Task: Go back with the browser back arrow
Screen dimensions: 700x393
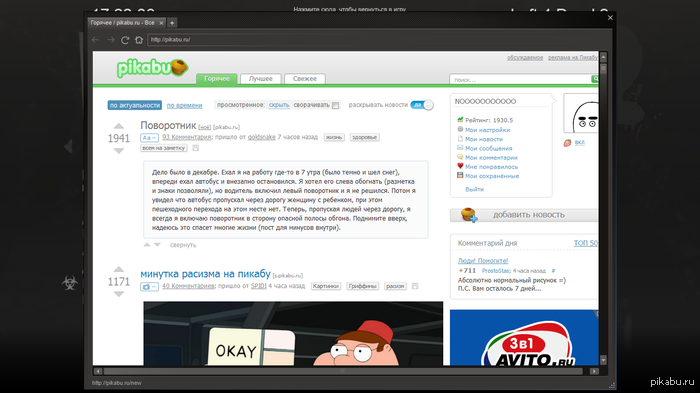Action: pos(96,40)
